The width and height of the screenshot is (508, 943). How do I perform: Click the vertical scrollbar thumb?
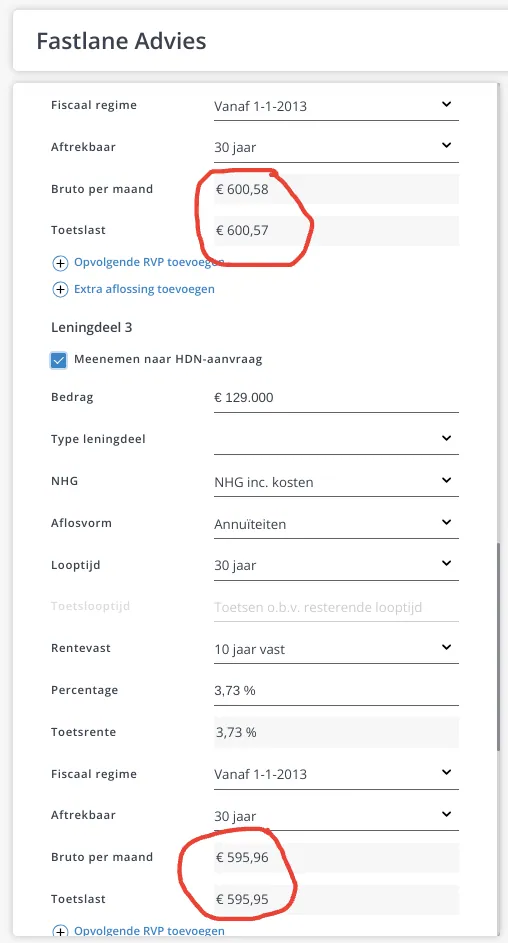pos(498,647)
